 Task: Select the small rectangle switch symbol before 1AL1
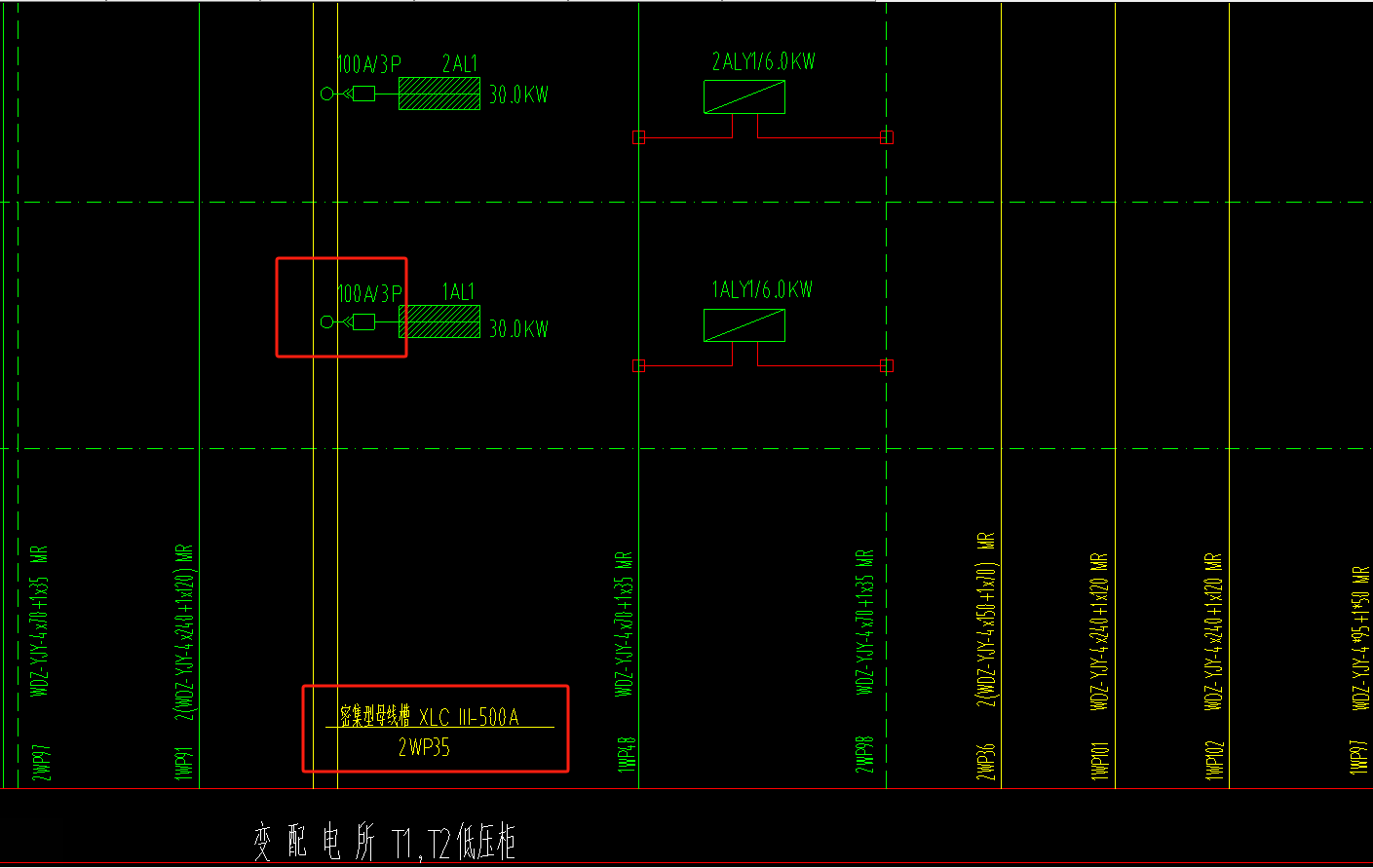363,321
